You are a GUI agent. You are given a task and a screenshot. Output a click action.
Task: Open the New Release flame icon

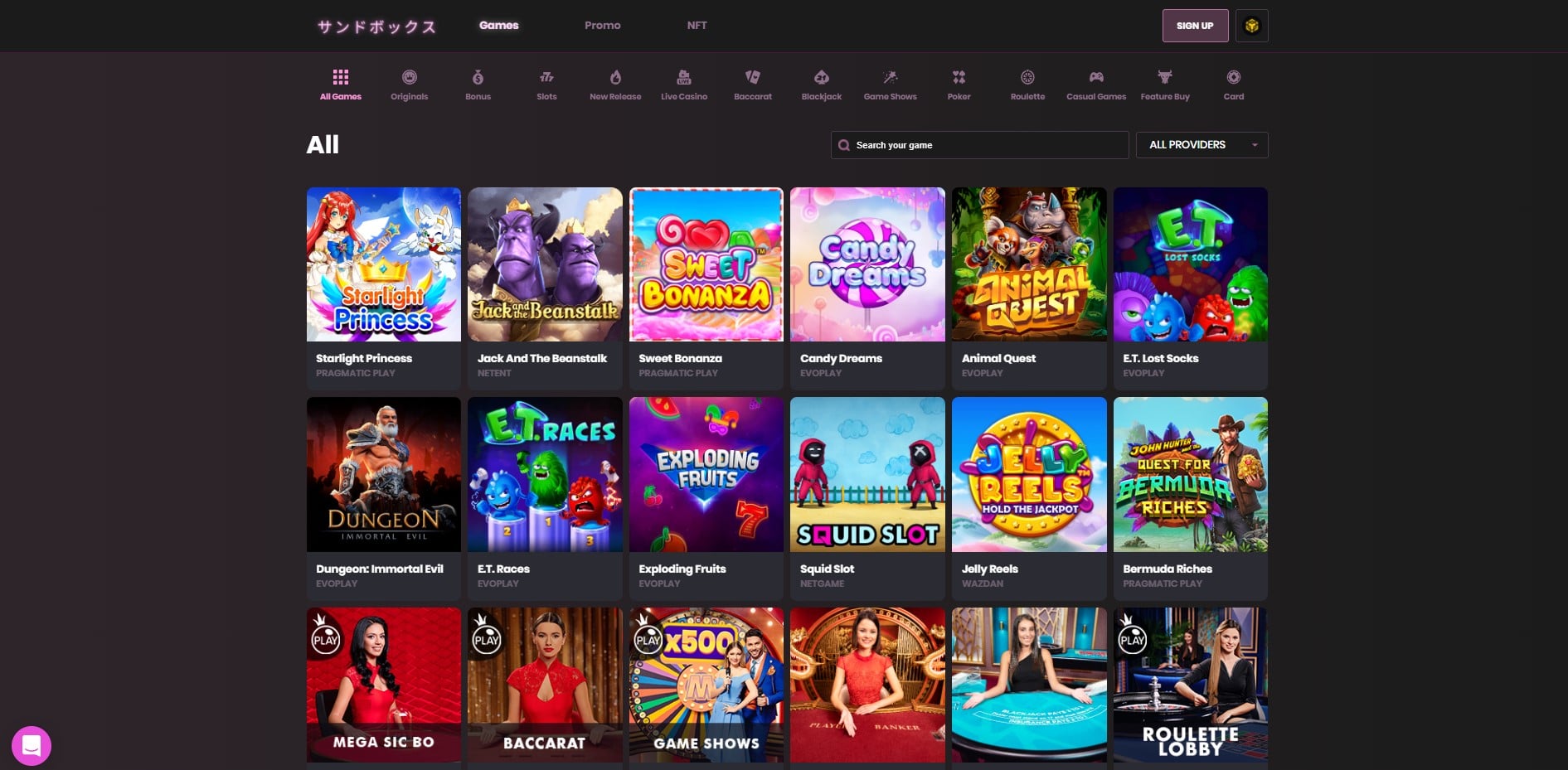615,77
